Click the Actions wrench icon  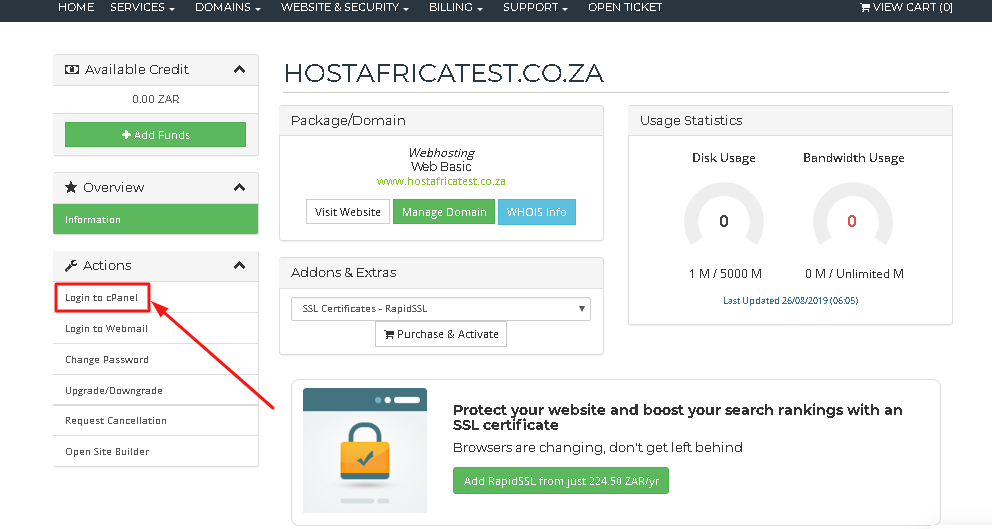tap(71, 266)
